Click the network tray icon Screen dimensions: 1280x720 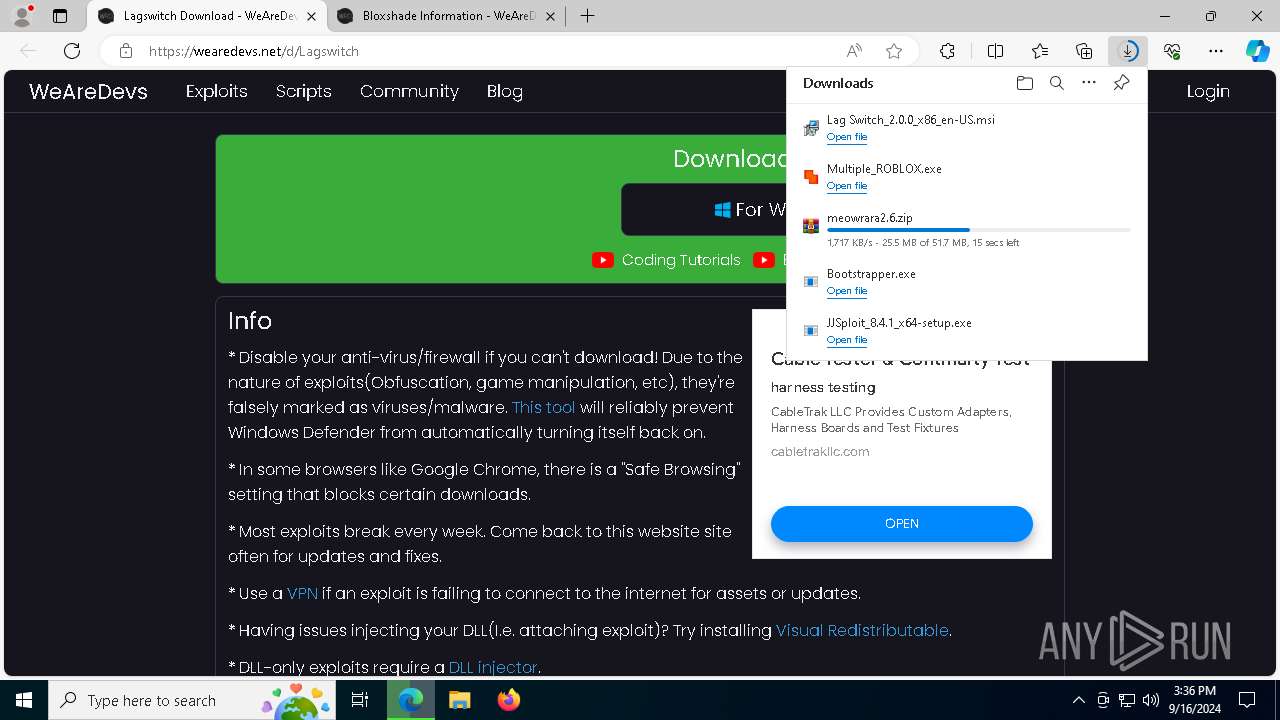click(x=1126, y=700)
